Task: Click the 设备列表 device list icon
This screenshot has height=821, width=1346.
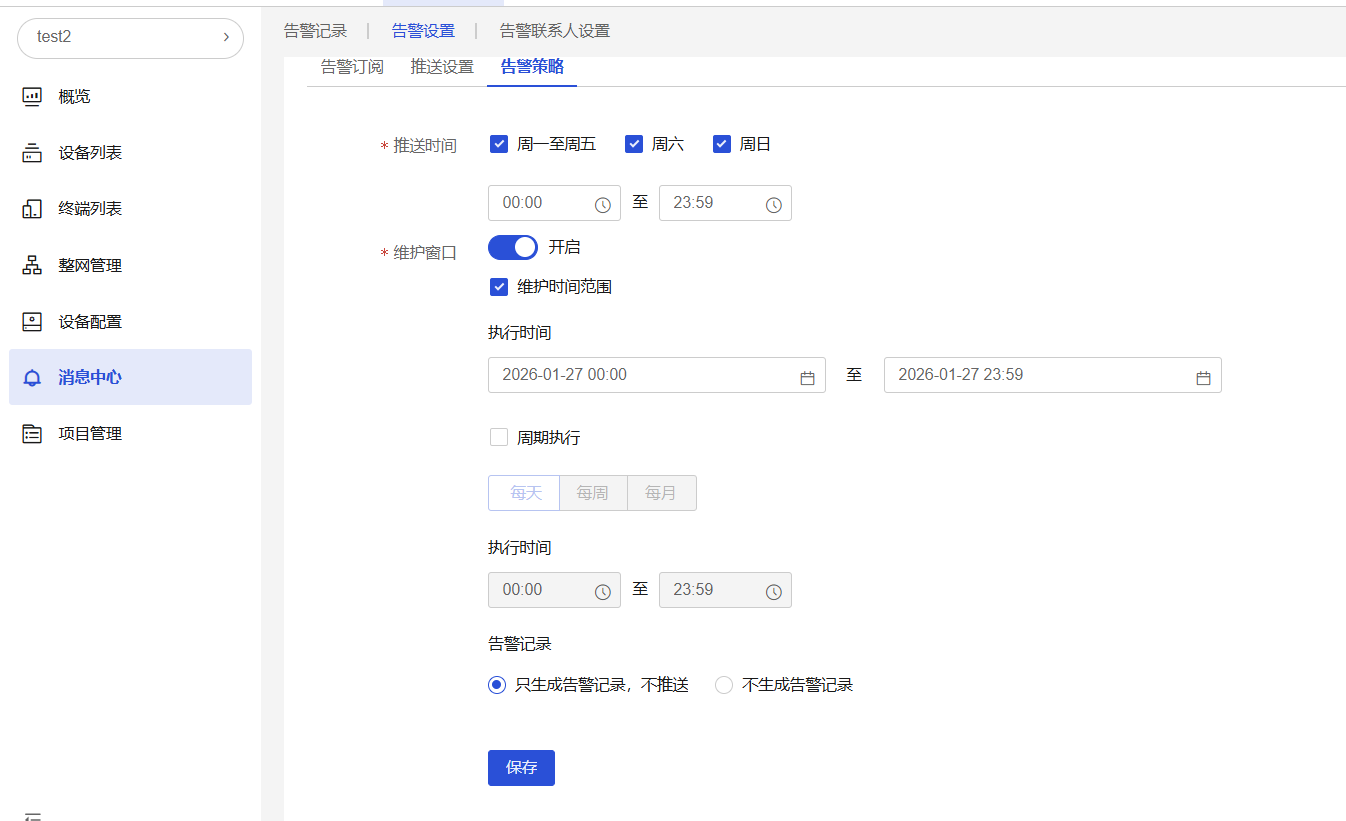Action: pos(32,153)
